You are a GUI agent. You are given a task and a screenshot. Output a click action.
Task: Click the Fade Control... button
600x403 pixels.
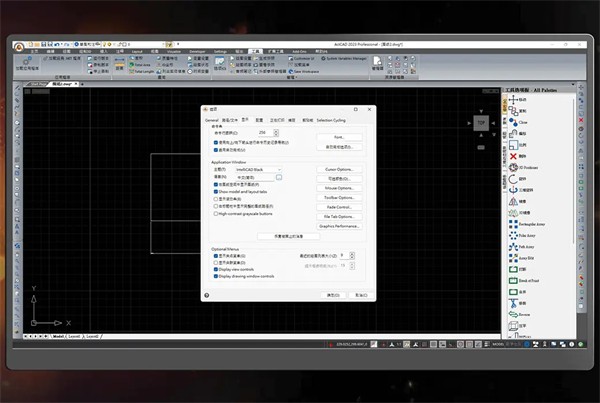click(x=338, y=206)
